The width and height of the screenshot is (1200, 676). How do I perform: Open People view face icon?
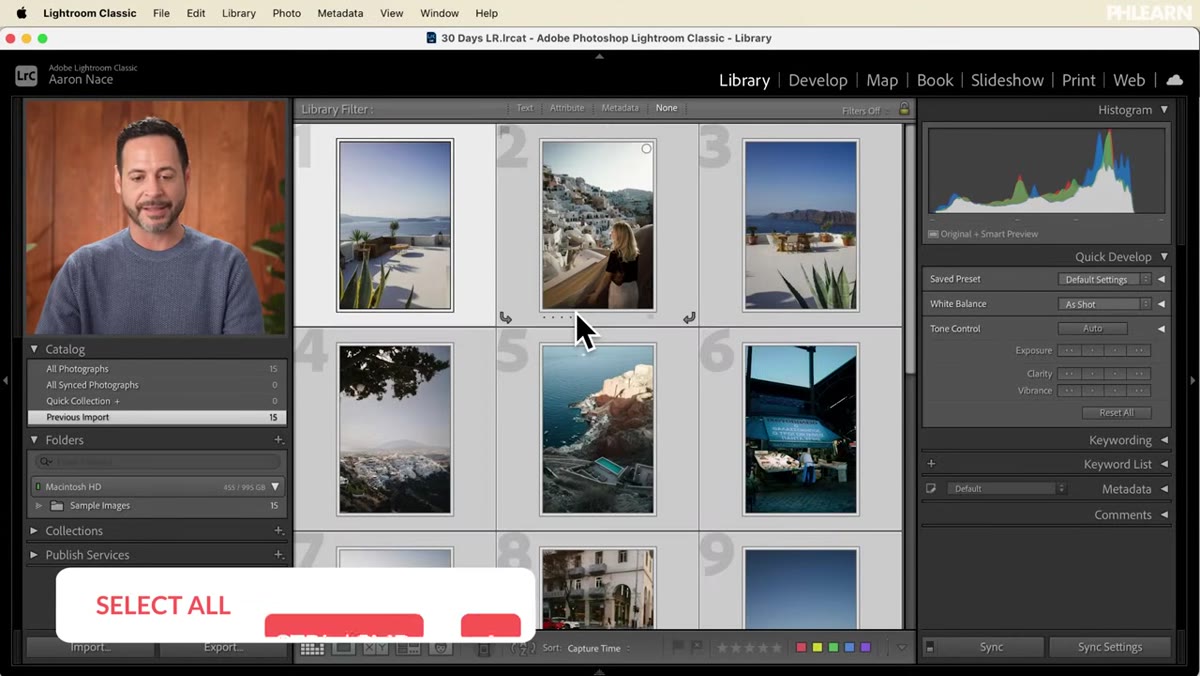[439, 648]
